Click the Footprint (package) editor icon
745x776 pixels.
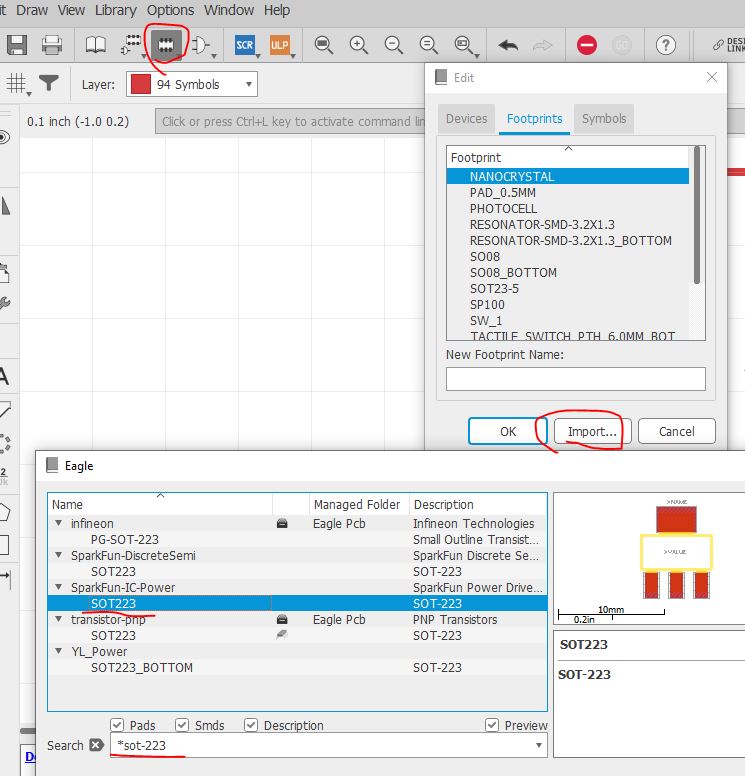pos(166,45)
